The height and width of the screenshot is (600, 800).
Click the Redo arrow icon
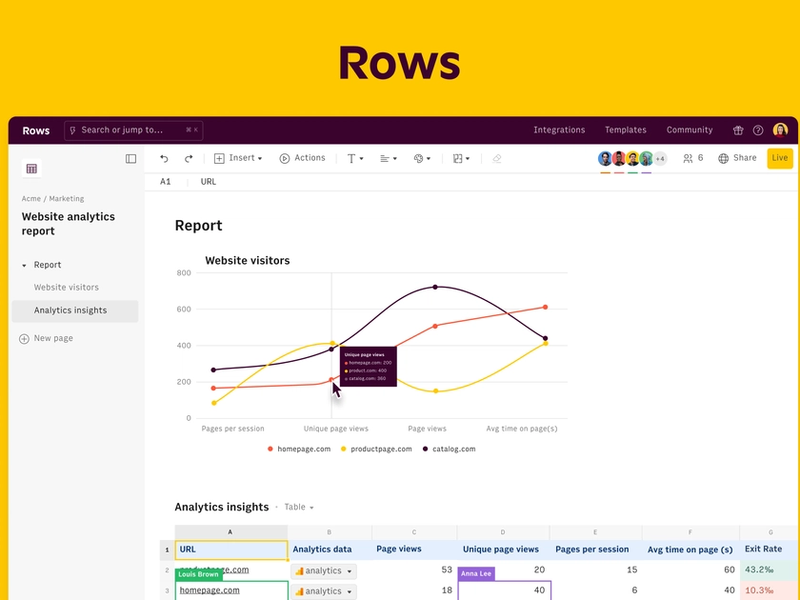coord(188,159)
